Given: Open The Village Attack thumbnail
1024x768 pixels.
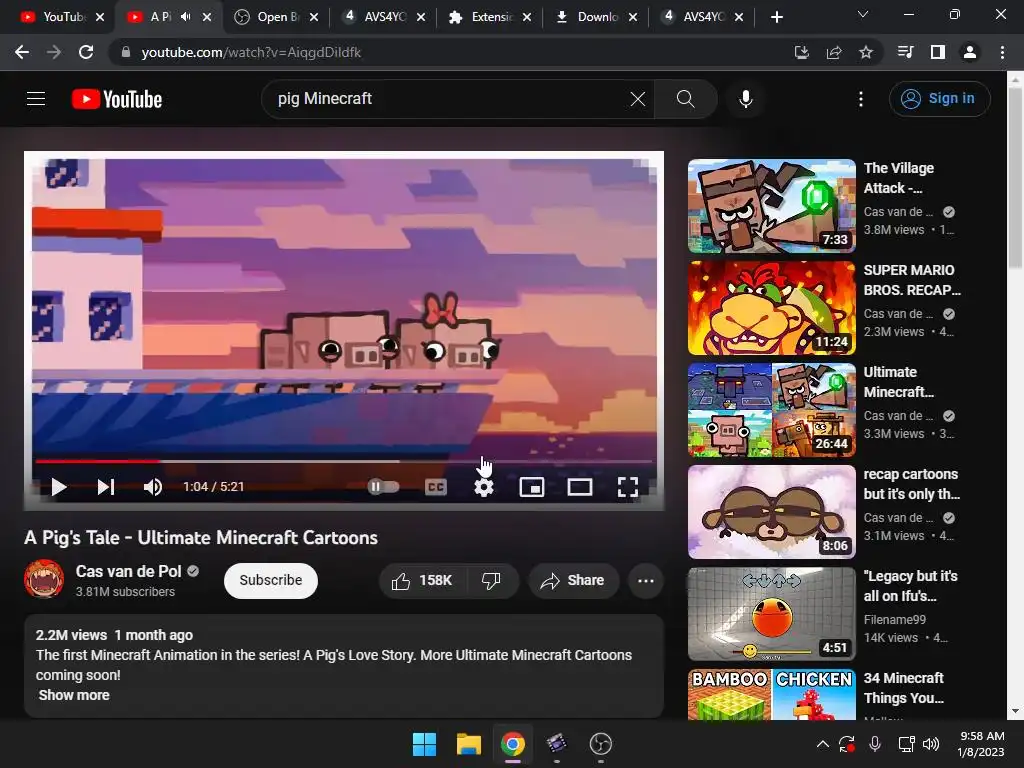Looking at the screenshot, I should pos(772,206).
